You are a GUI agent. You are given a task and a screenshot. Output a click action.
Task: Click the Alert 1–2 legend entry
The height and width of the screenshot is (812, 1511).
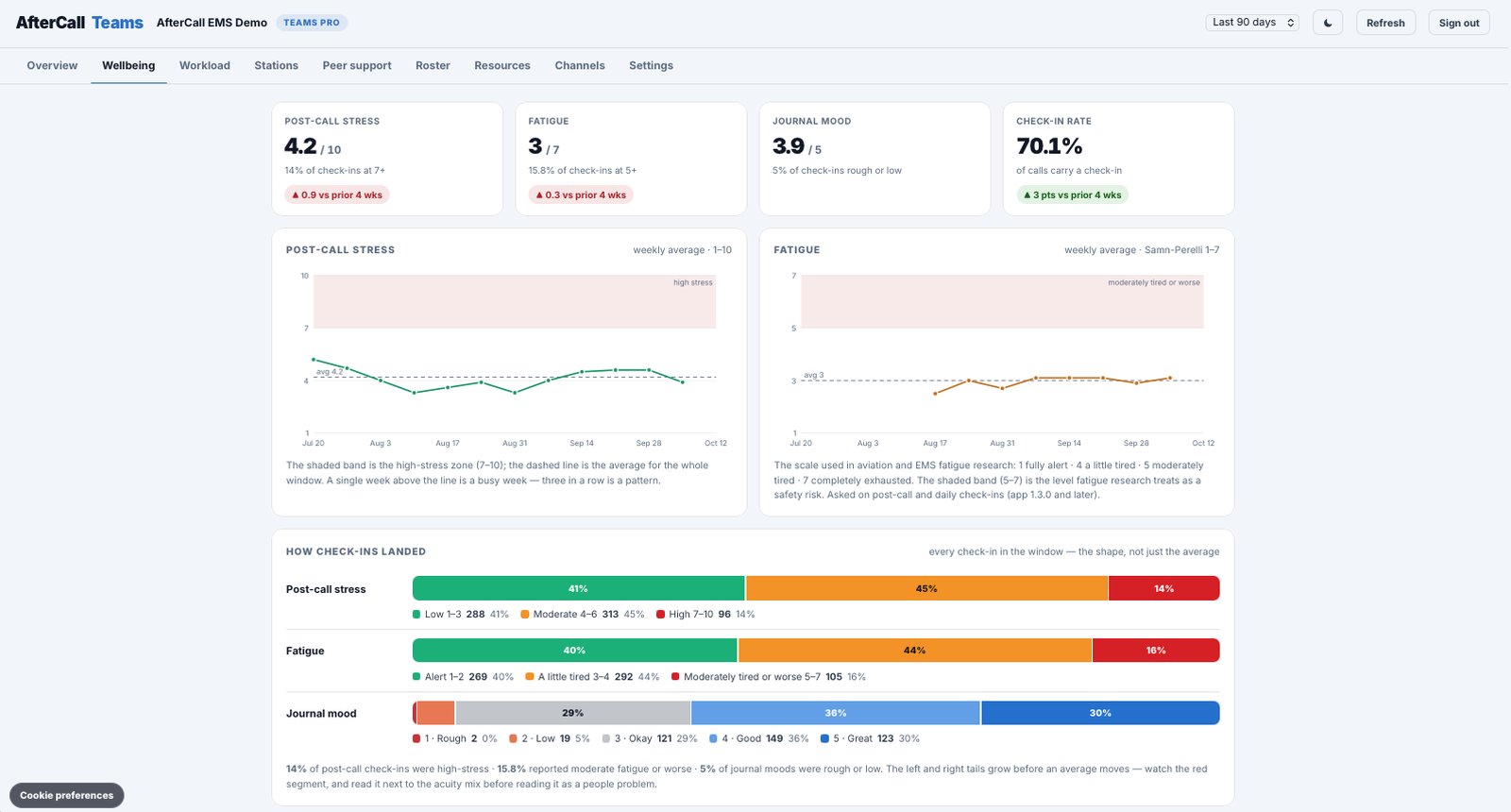pyautogui.click(x=463, y=676)
